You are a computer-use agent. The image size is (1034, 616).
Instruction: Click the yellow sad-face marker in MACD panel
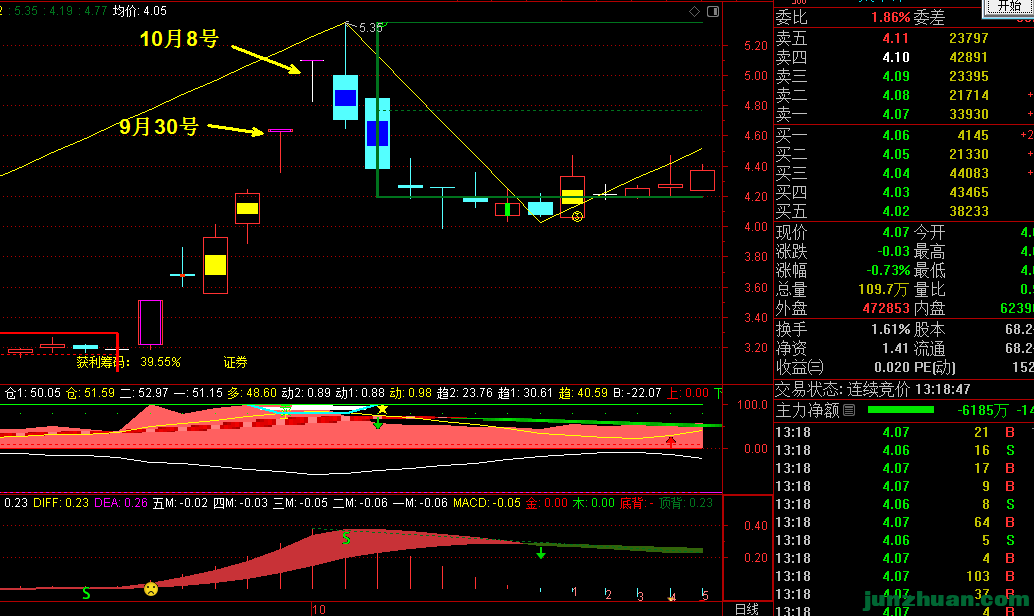pos(150,589)
